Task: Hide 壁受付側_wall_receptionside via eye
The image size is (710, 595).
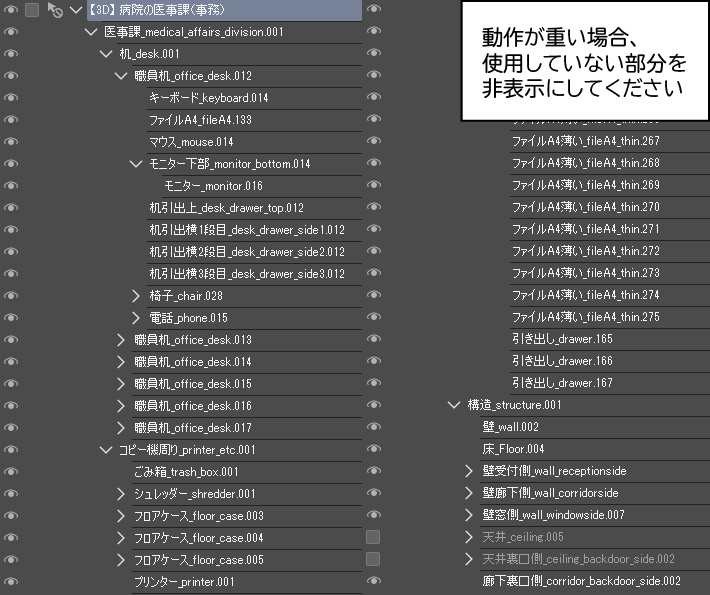Action: pos(374,470)
